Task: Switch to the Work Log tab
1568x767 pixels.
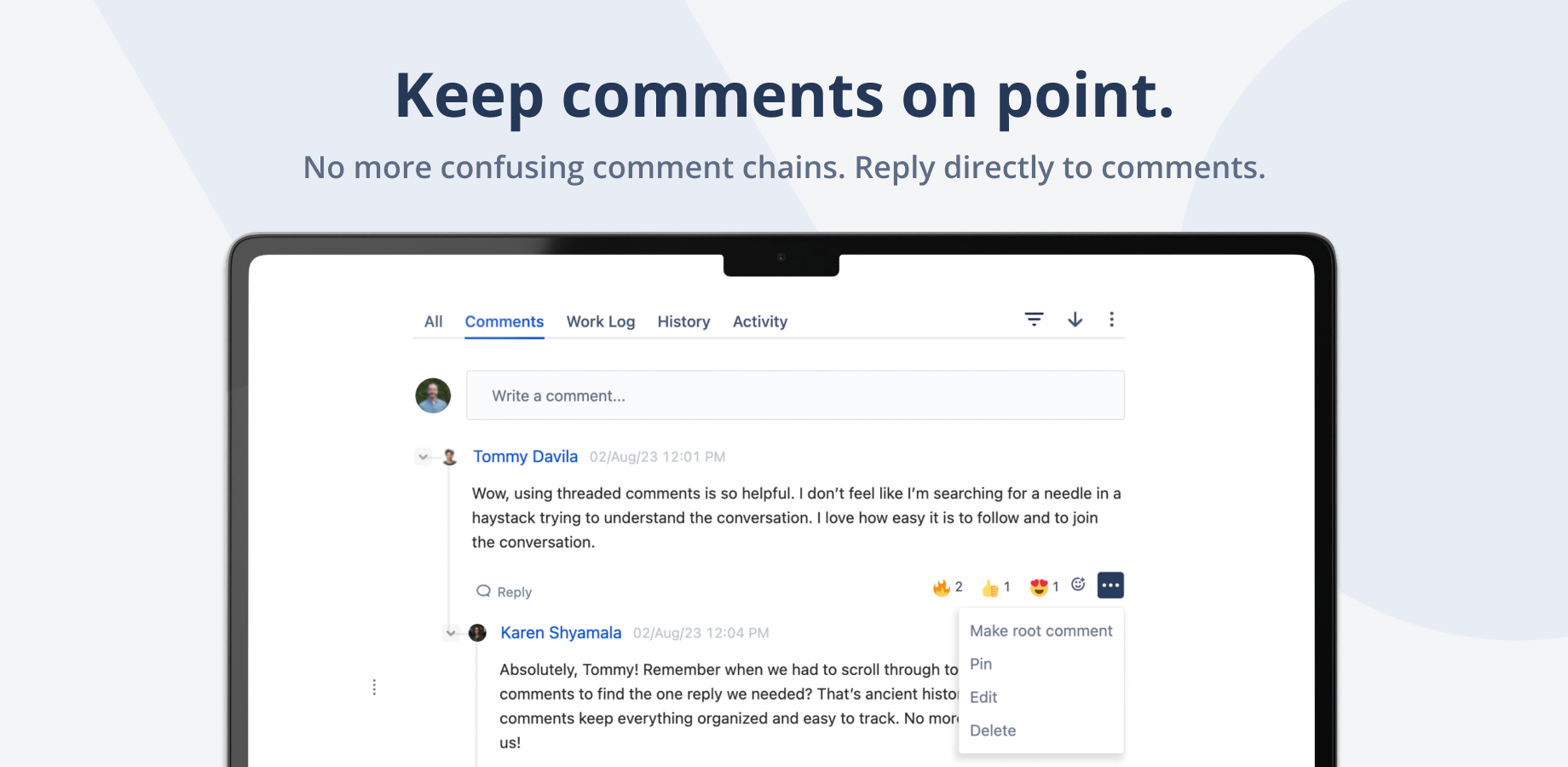Action: click(x=601, y=321)
